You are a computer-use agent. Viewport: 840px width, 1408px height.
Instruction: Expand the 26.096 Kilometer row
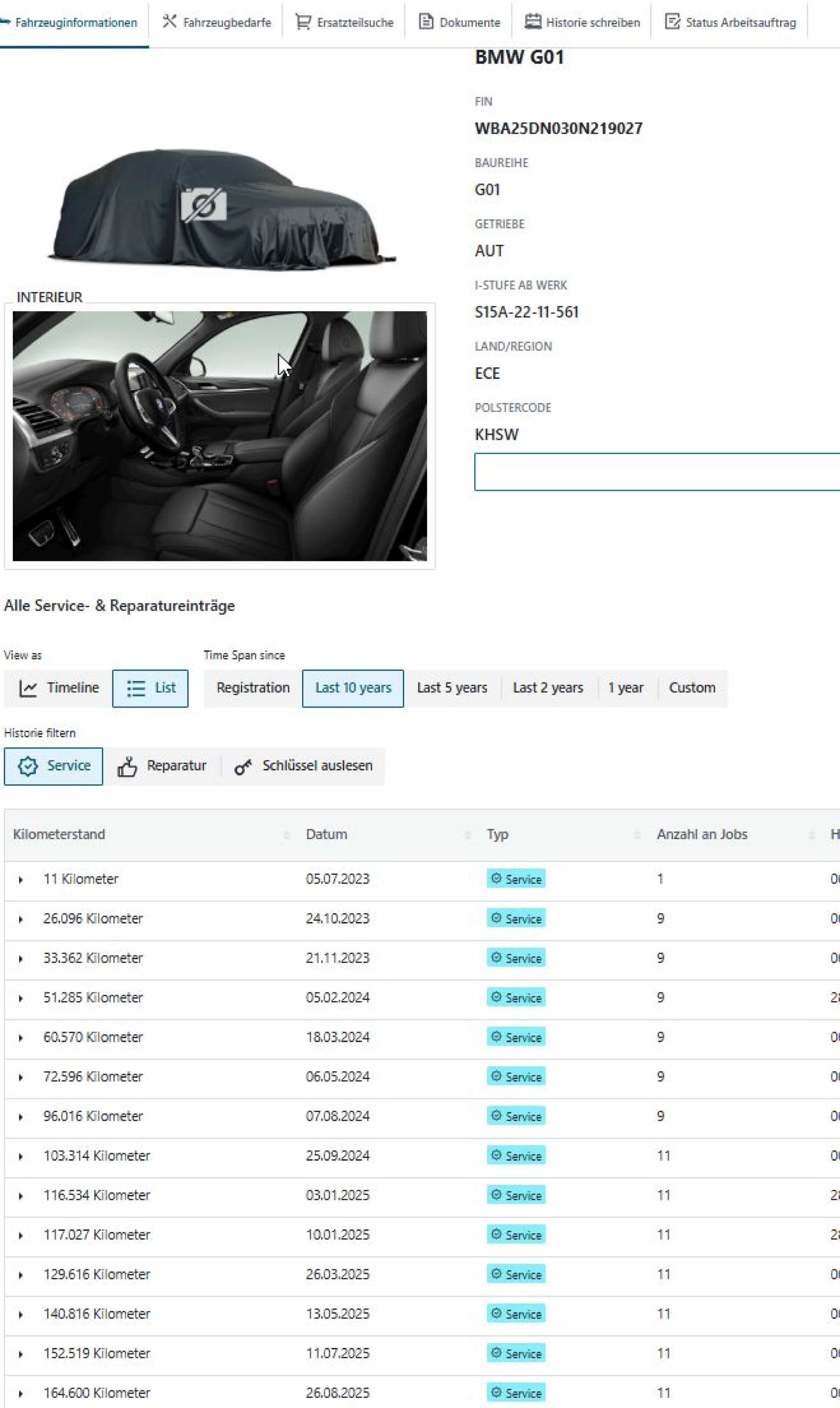[21, 919]
